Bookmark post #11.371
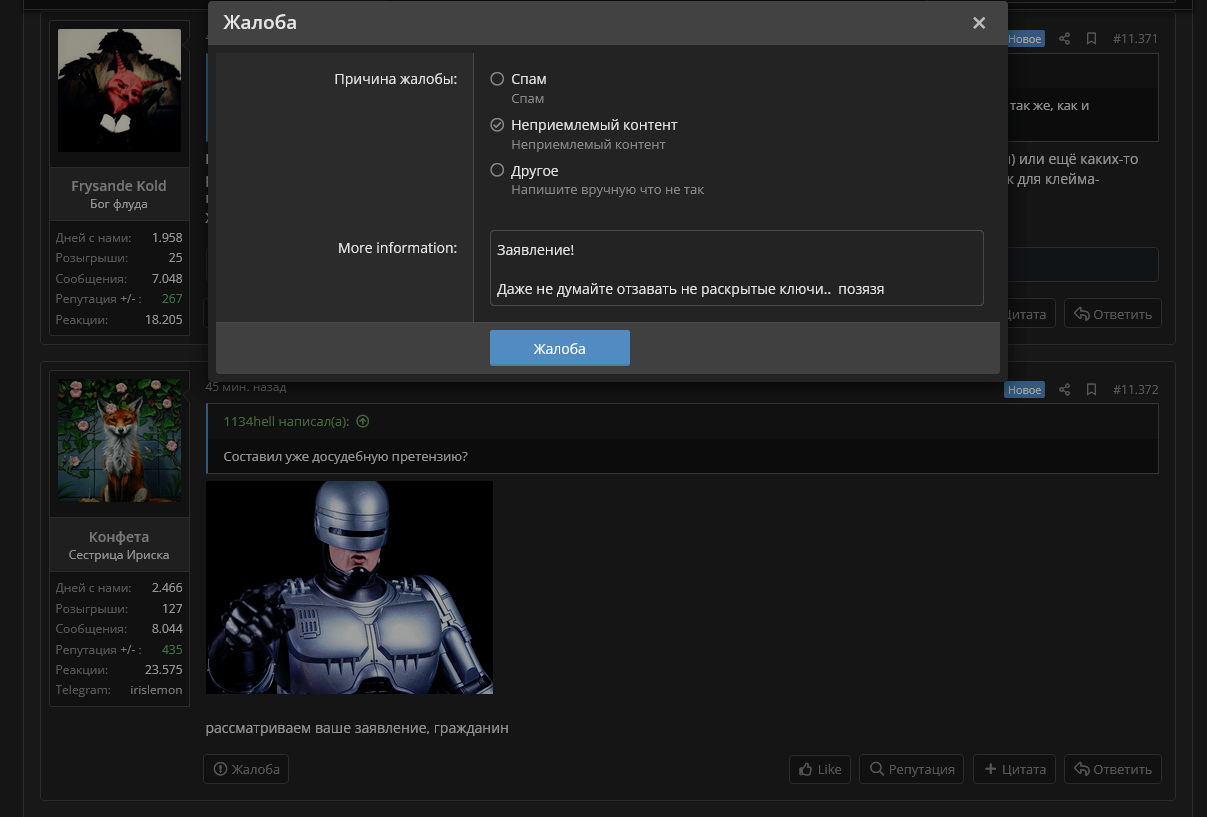 click(1091, 39)
